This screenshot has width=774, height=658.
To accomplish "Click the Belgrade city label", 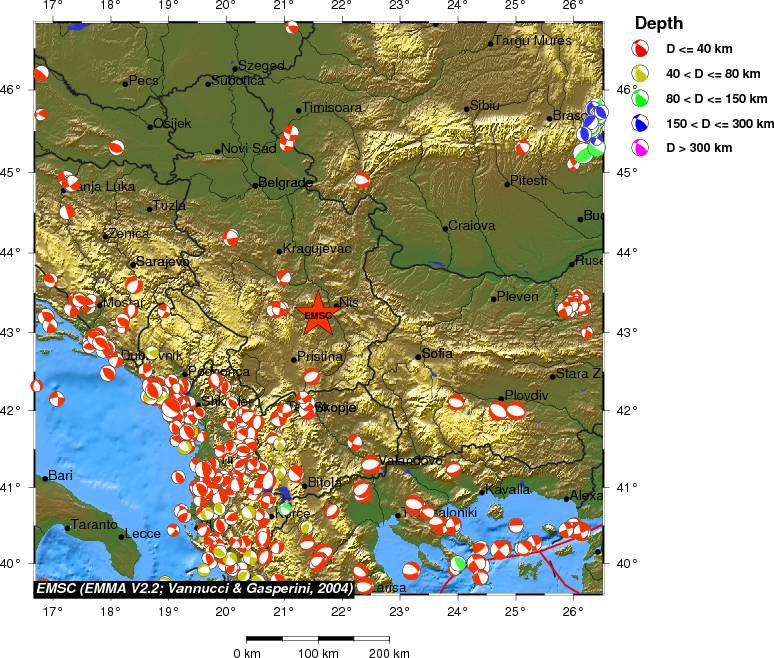I will (286, 184).
